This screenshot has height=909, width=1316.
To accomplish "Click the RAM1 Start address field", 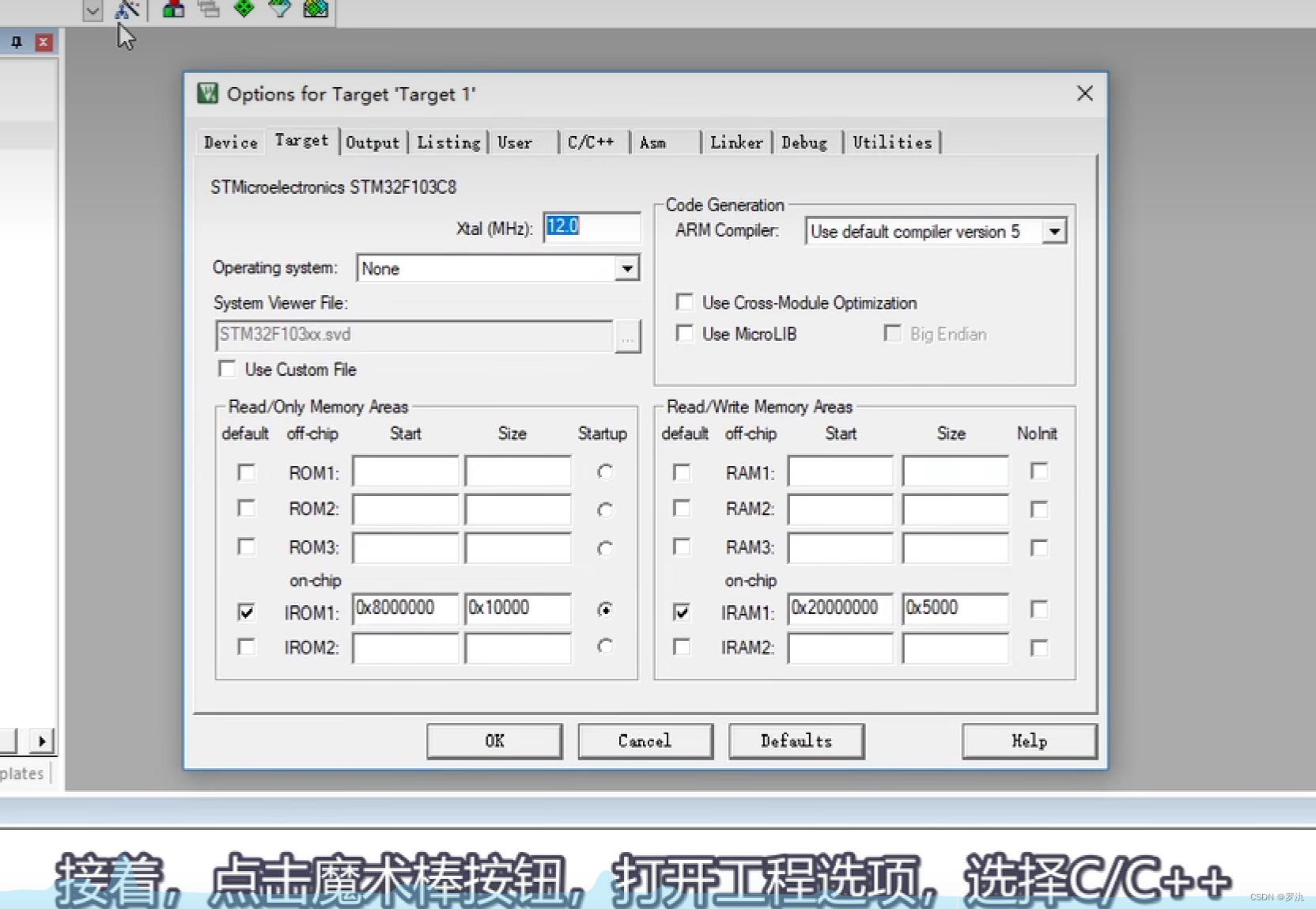I will [841, 471].
